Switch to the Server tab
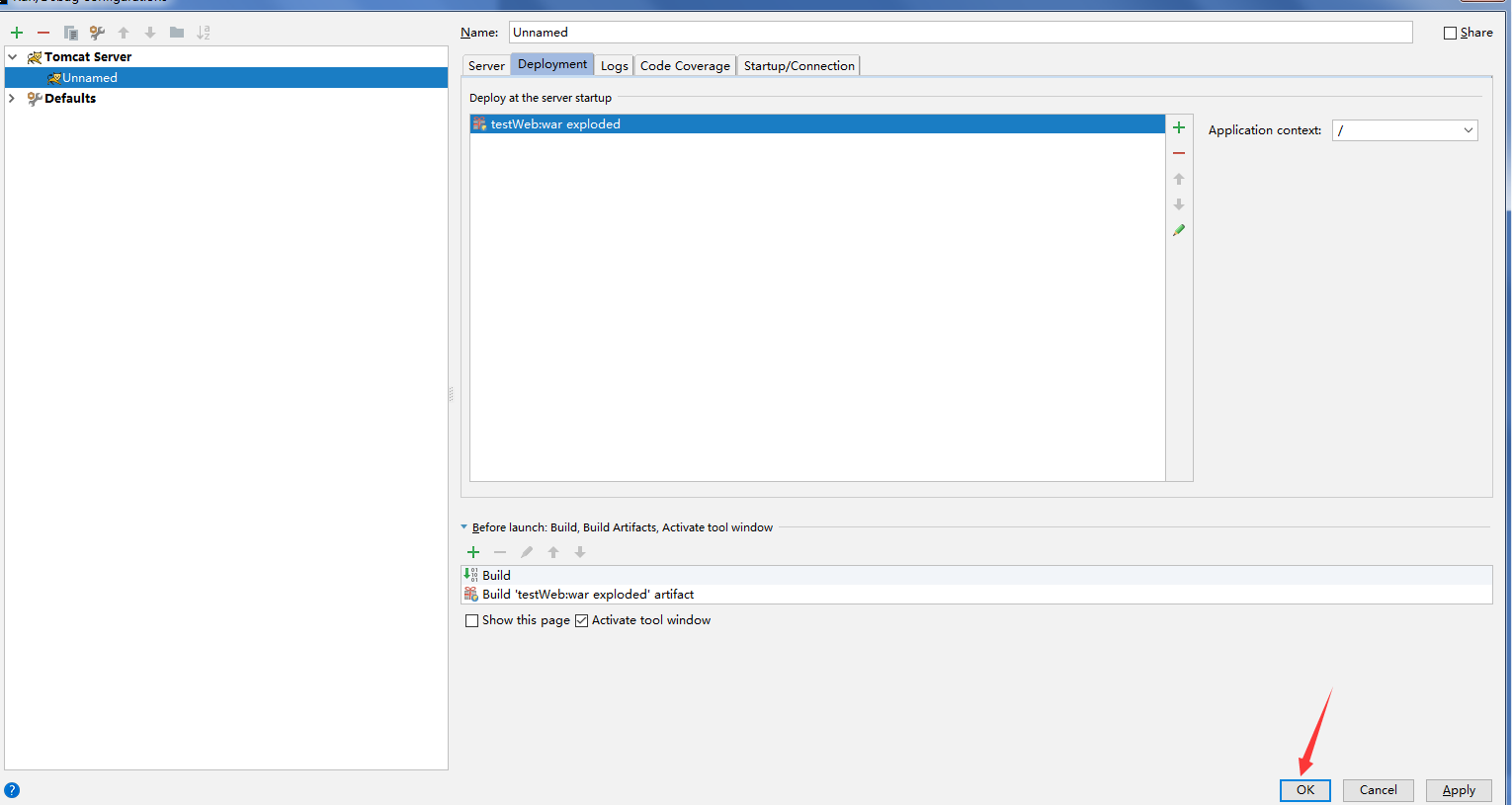Image resolution: width=1512 pixels, height=805 pixels. (486, 66)
